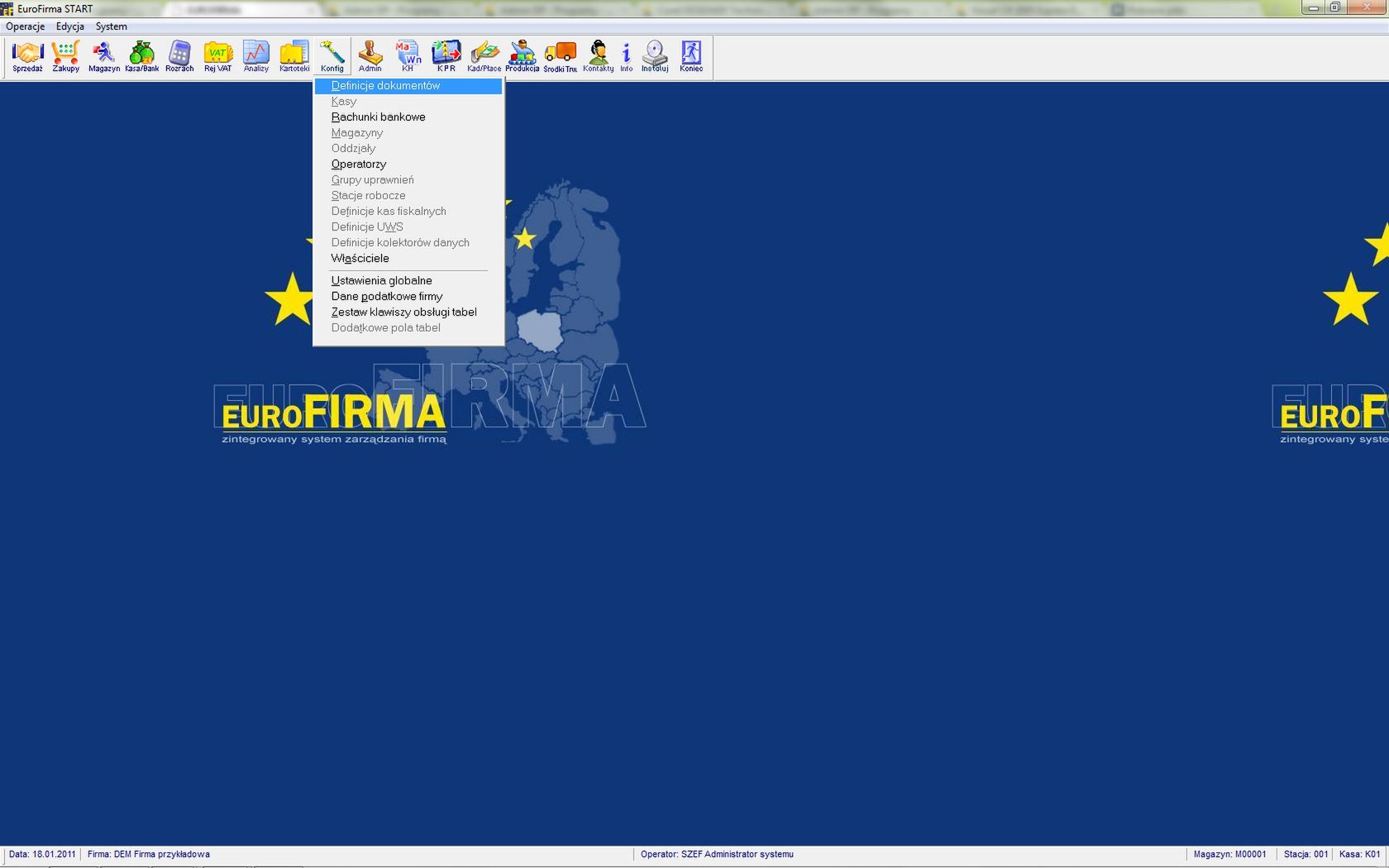Click status bar Operator: SZEF Administrator systemu

click(x=717, y=855)
